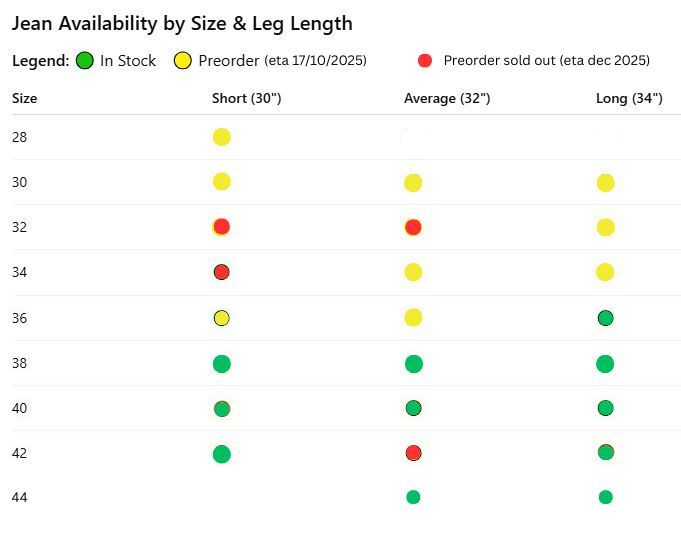Screen dimensions: 681x534
Task: Click the red Preorder sold out legend dot
Action: click(425, 61)
